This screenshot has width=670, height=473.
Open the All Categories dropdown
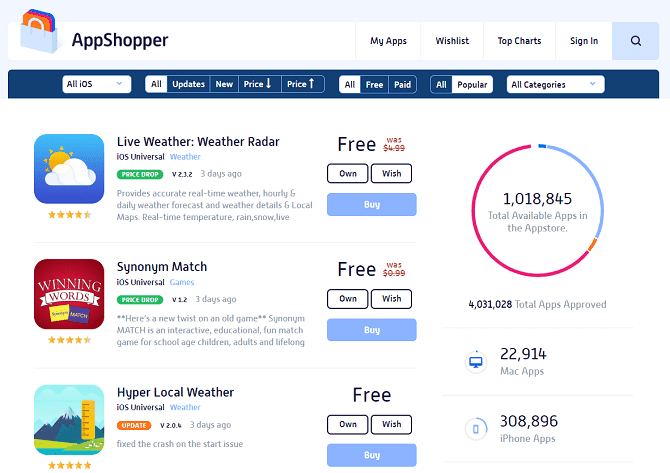point(555,84)
